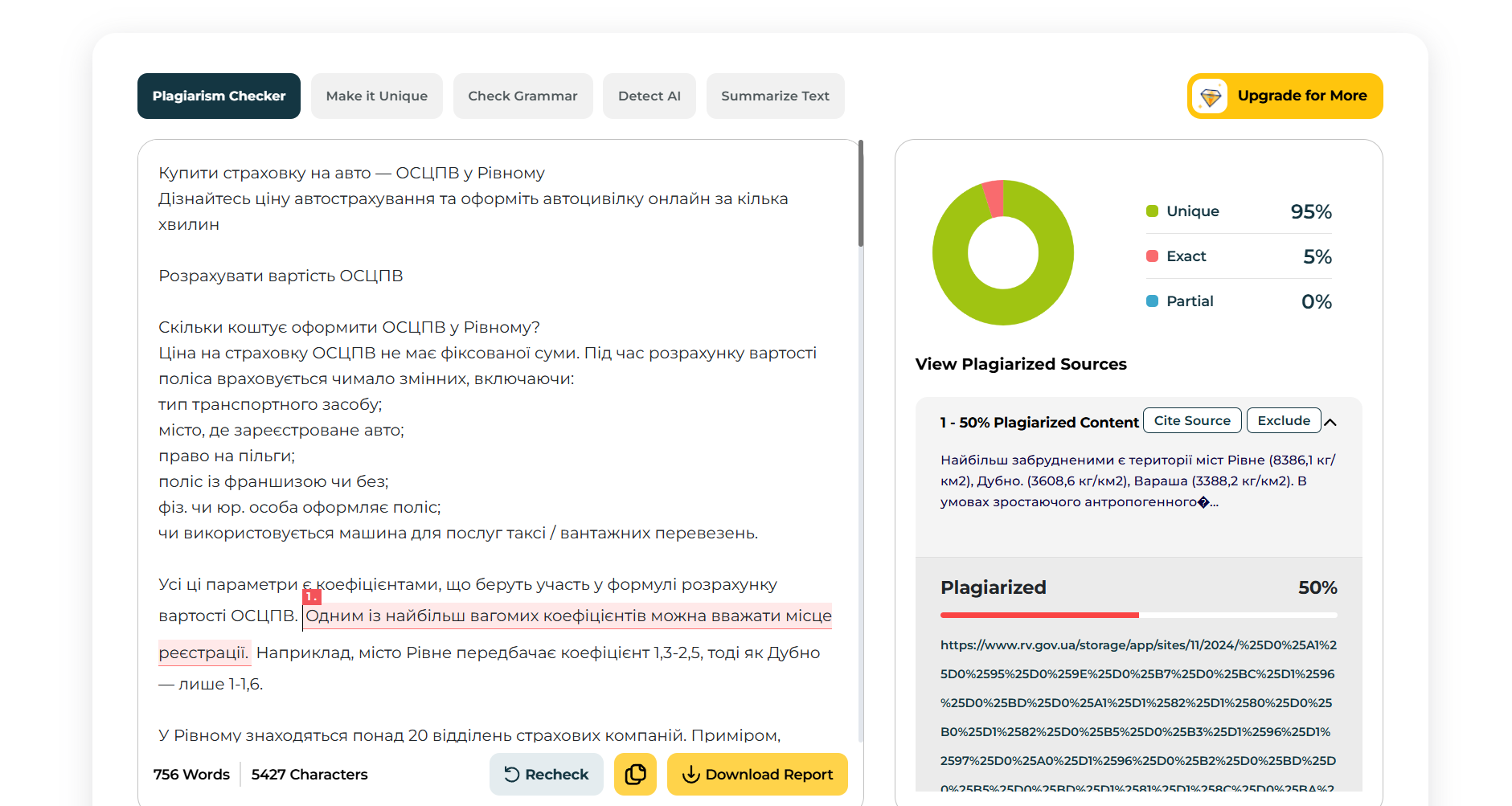Click the heading 'Купити страховку на авто — ОСЦПВ у Рівному'
The width and height of the screenshot is (1512, 806).
[351, 173]
